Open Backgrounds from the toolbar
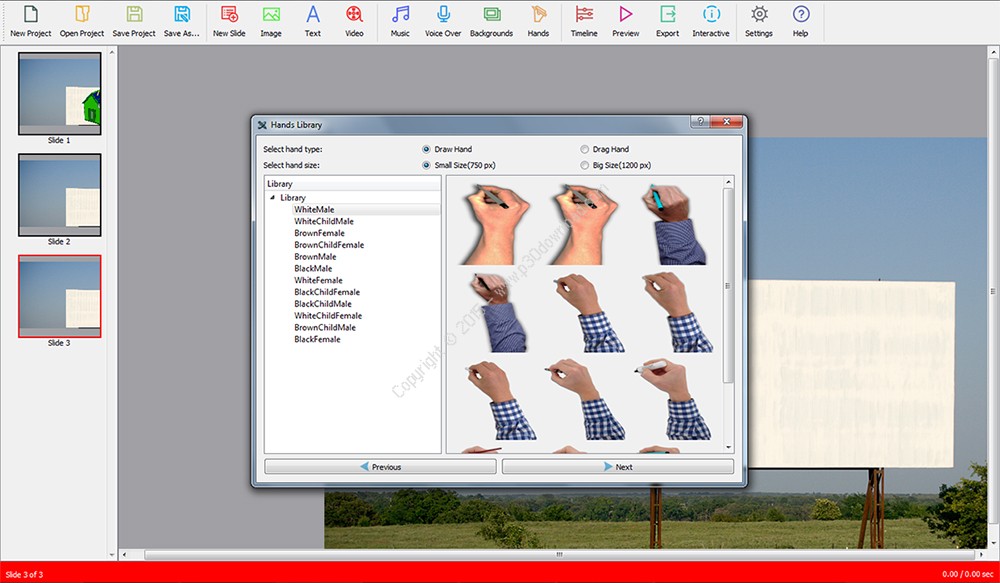 [491, 15]
